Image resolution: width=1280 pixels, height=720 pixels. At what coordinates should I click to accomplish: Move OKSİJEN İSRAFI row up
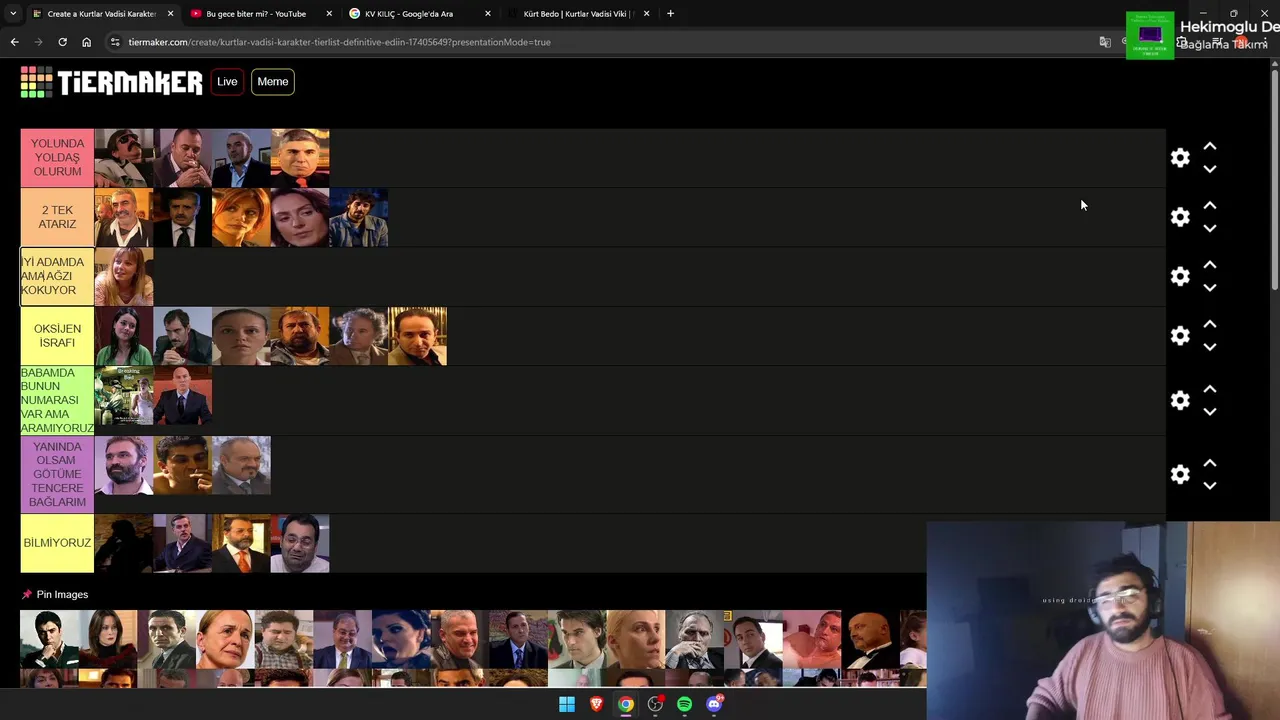tap(1210, 324)
